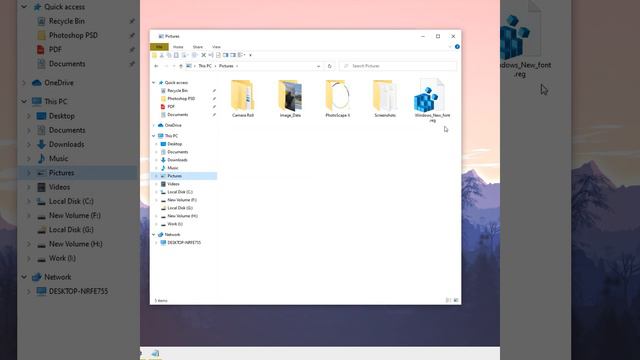Open Music in navigation pane

point(173,168)
